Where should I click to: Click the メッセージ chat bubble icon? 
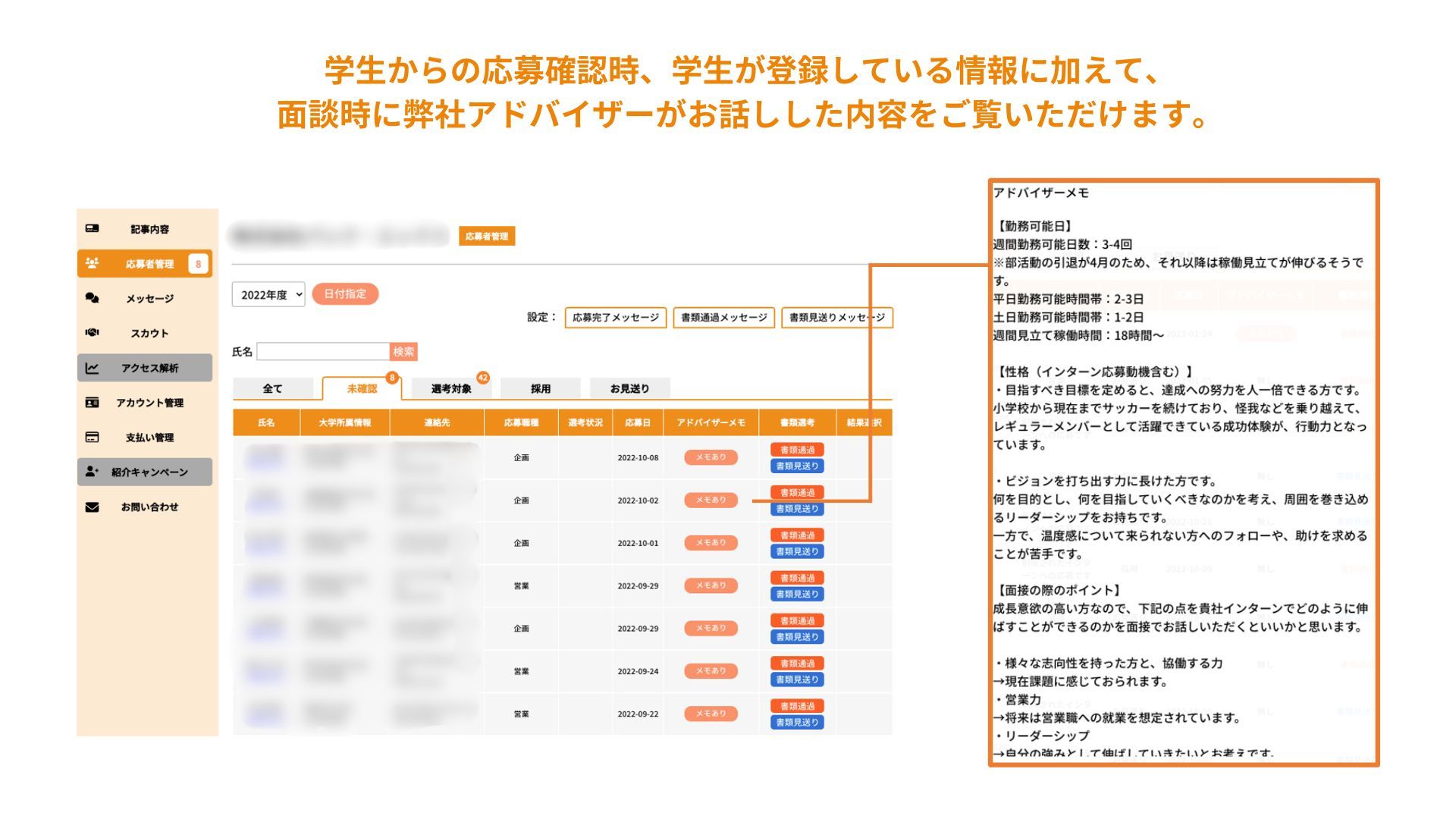point(92,298)
